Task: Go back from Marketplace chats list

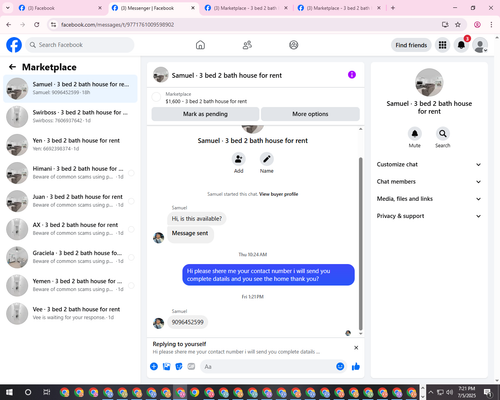Action: [12, 67]
